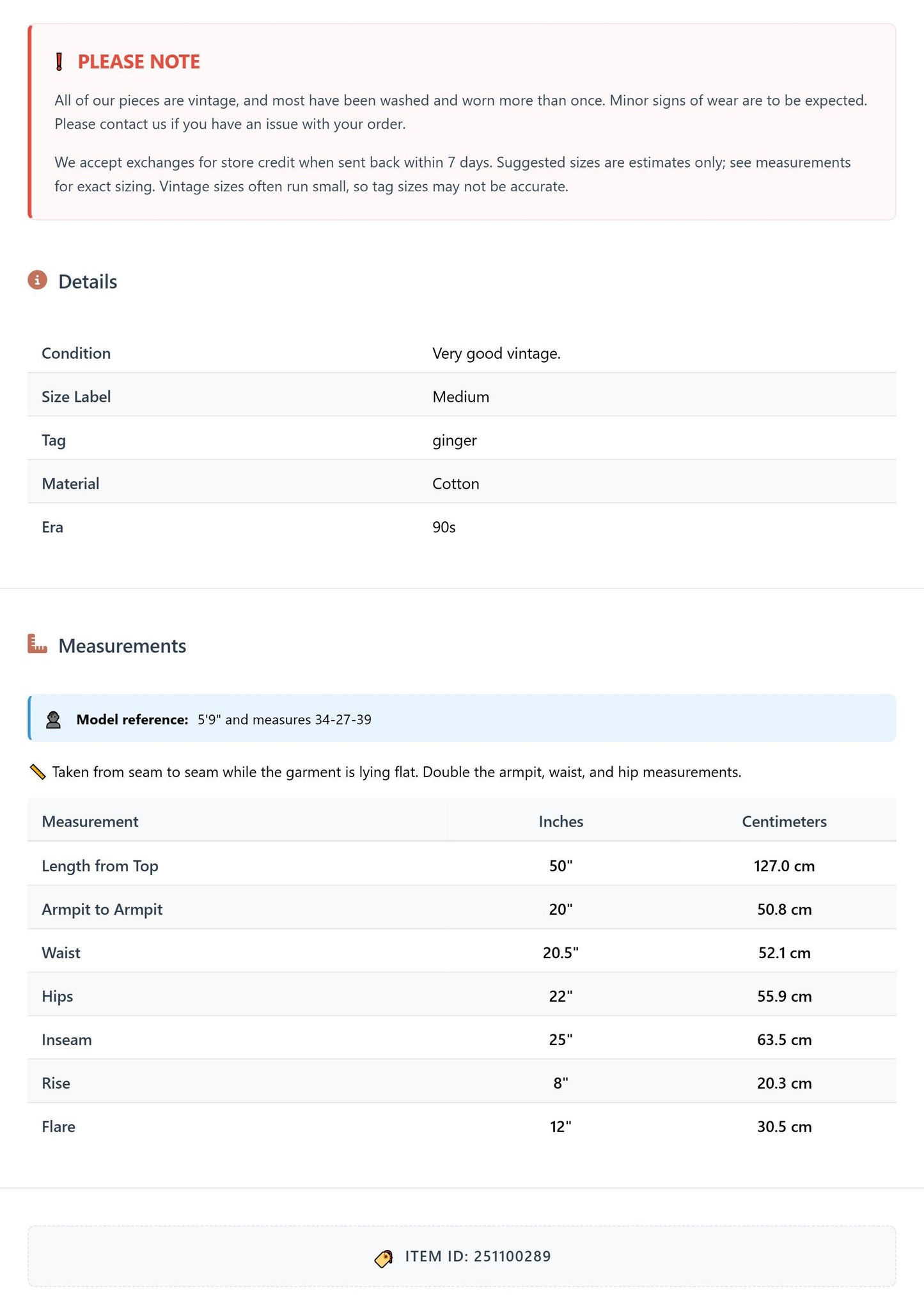
Task: Click the Measurement column header
Action: click(x=90, y=821)
